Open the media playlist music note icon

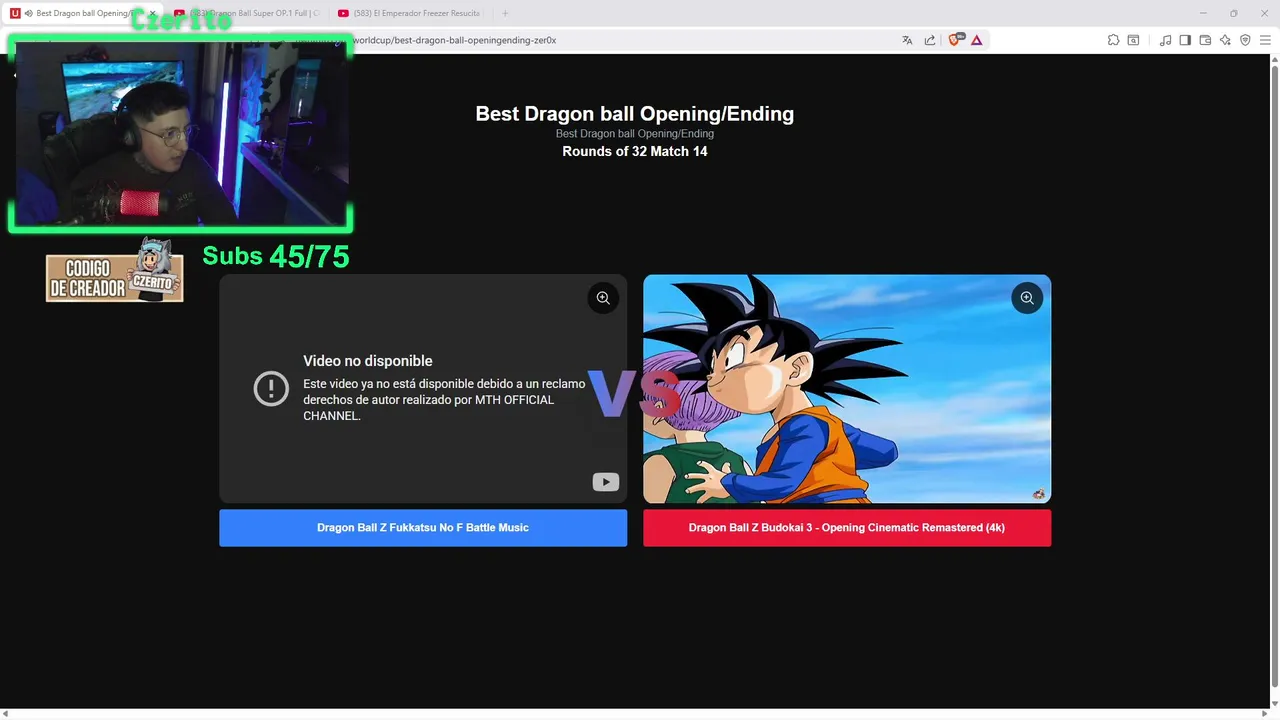(x=1165, y=40)
